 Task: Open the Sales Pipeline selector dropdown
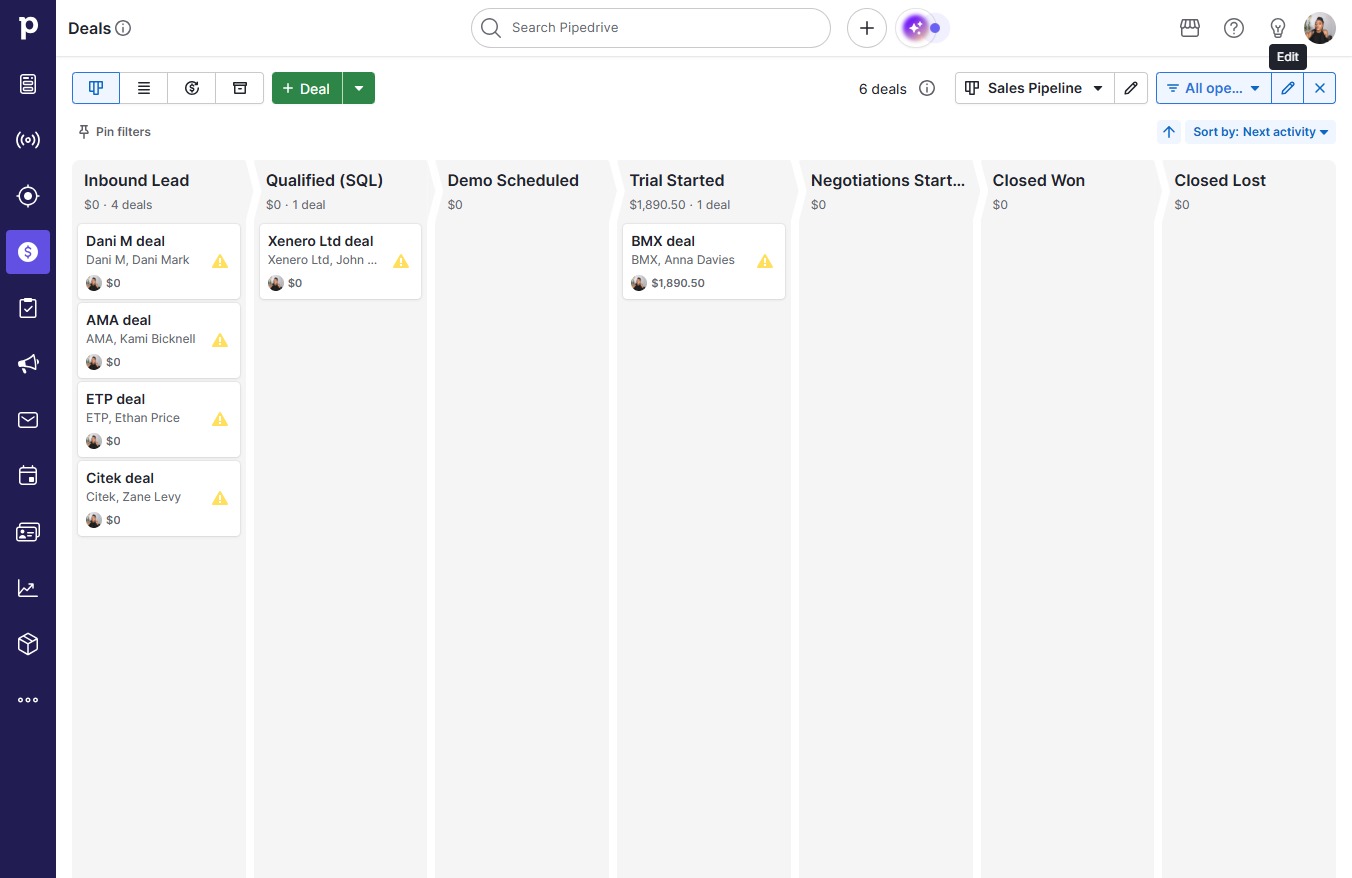[x=1035, y=88]
